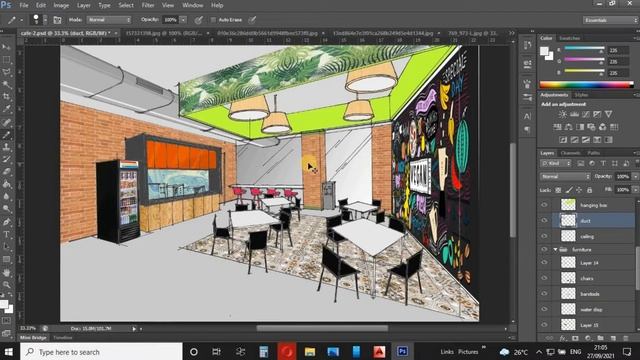Add a Levels adjustment
Image resolution: width=640 pixels, height=360 pixels.
[x=574, y=114]
